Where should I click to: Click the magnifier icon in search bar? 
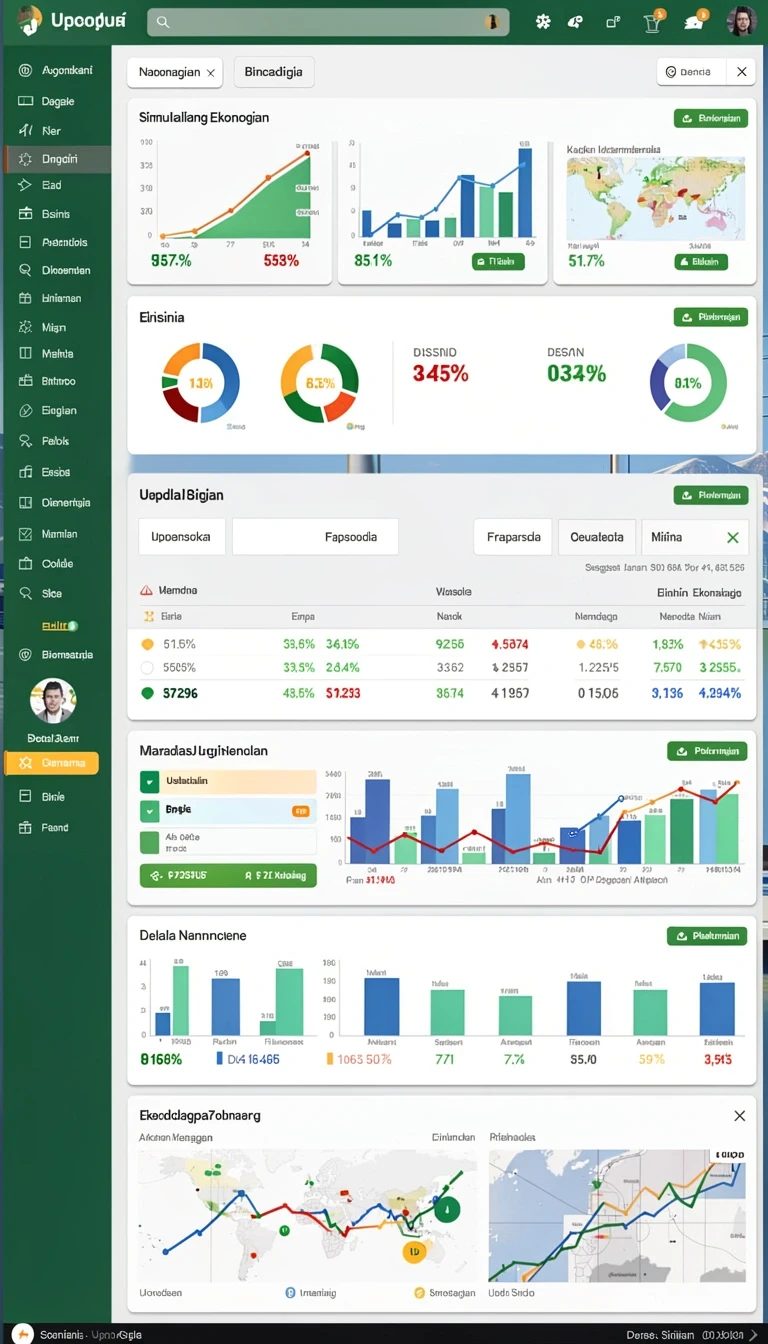(x=163, y=21)
